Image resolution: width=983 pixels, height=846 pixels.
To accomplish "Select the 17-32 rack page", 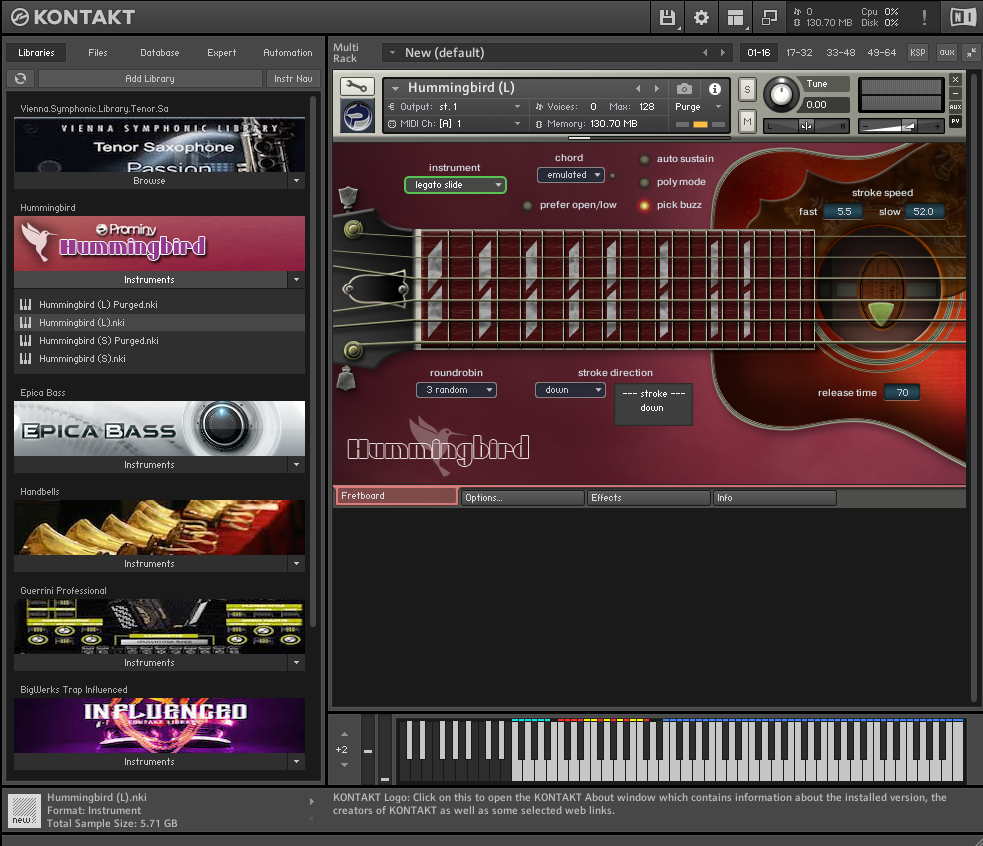I will pos(799,53).
